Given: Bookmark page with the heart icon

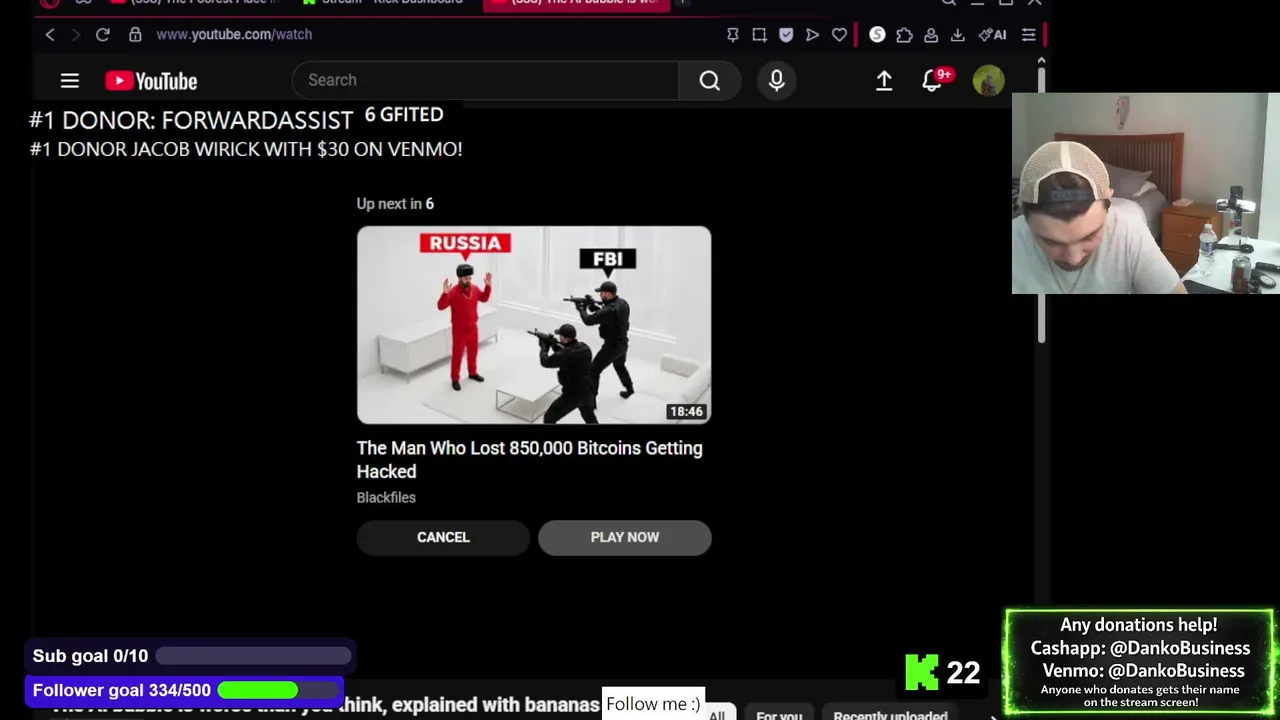Looking at the screenshot, I should tap(839, 35).
